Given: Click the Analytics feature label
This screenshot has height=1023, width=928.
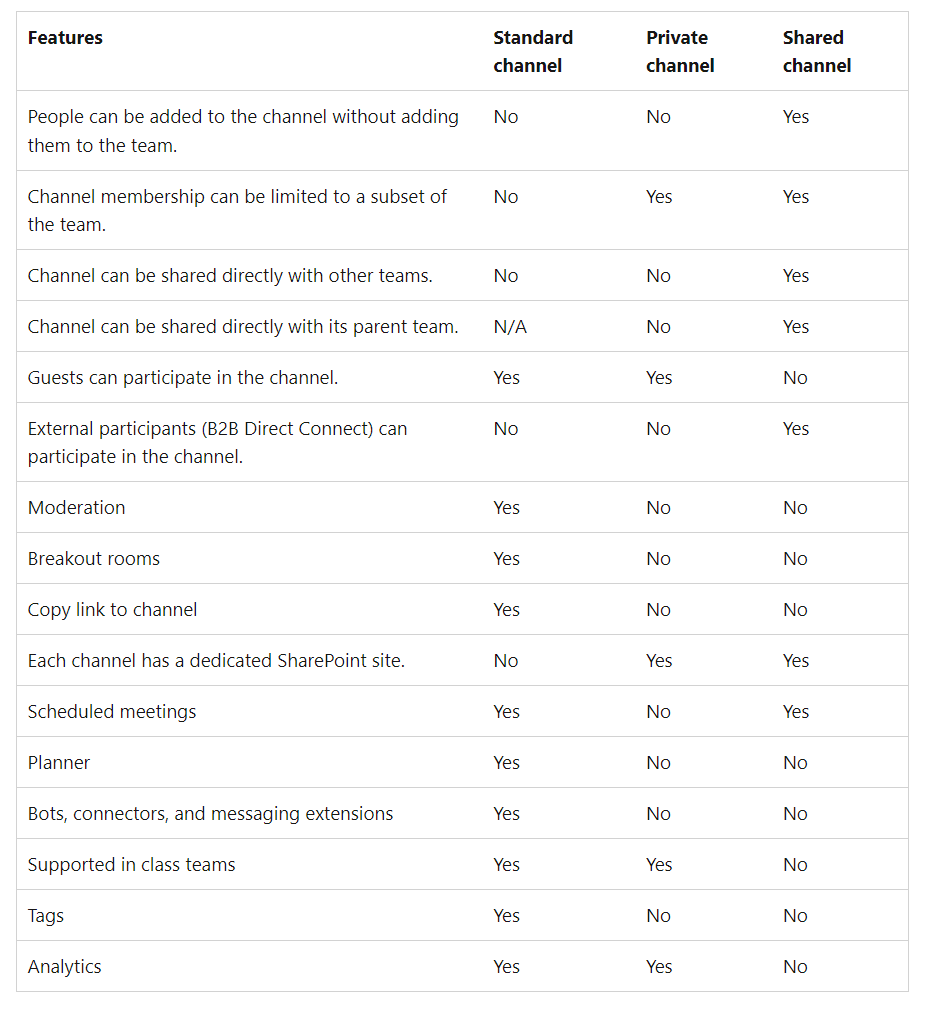Looking at the screenshot, I should coord(65,967).
